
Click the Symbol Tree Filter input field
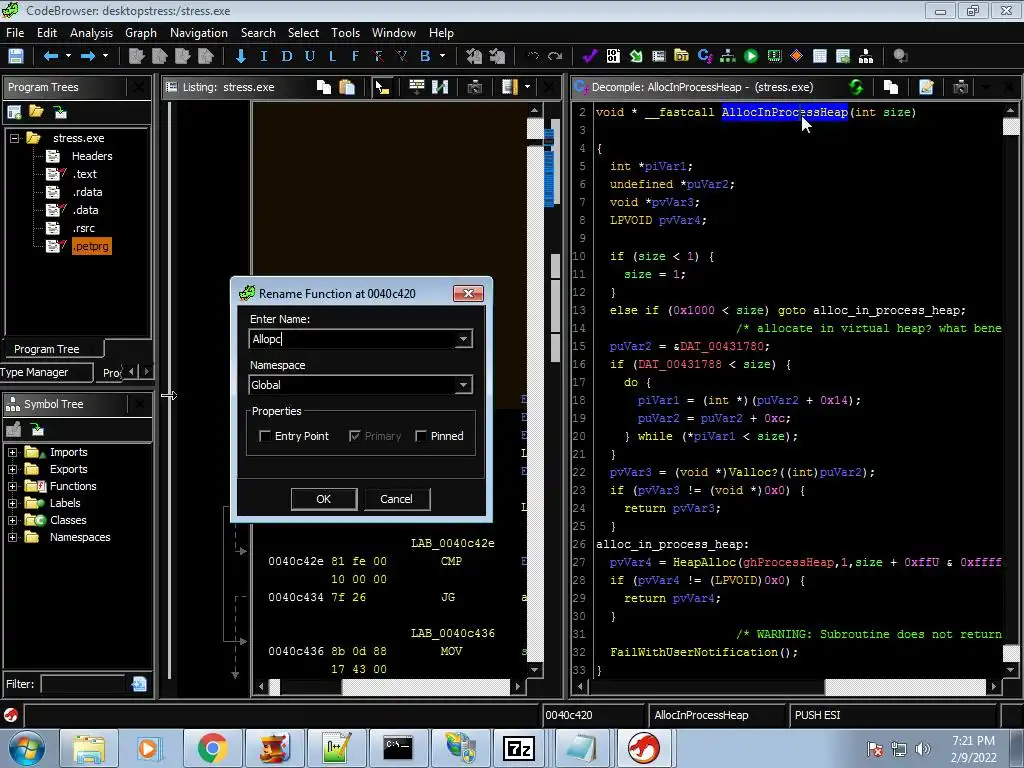pyautogui.click(x=82, y=684)
